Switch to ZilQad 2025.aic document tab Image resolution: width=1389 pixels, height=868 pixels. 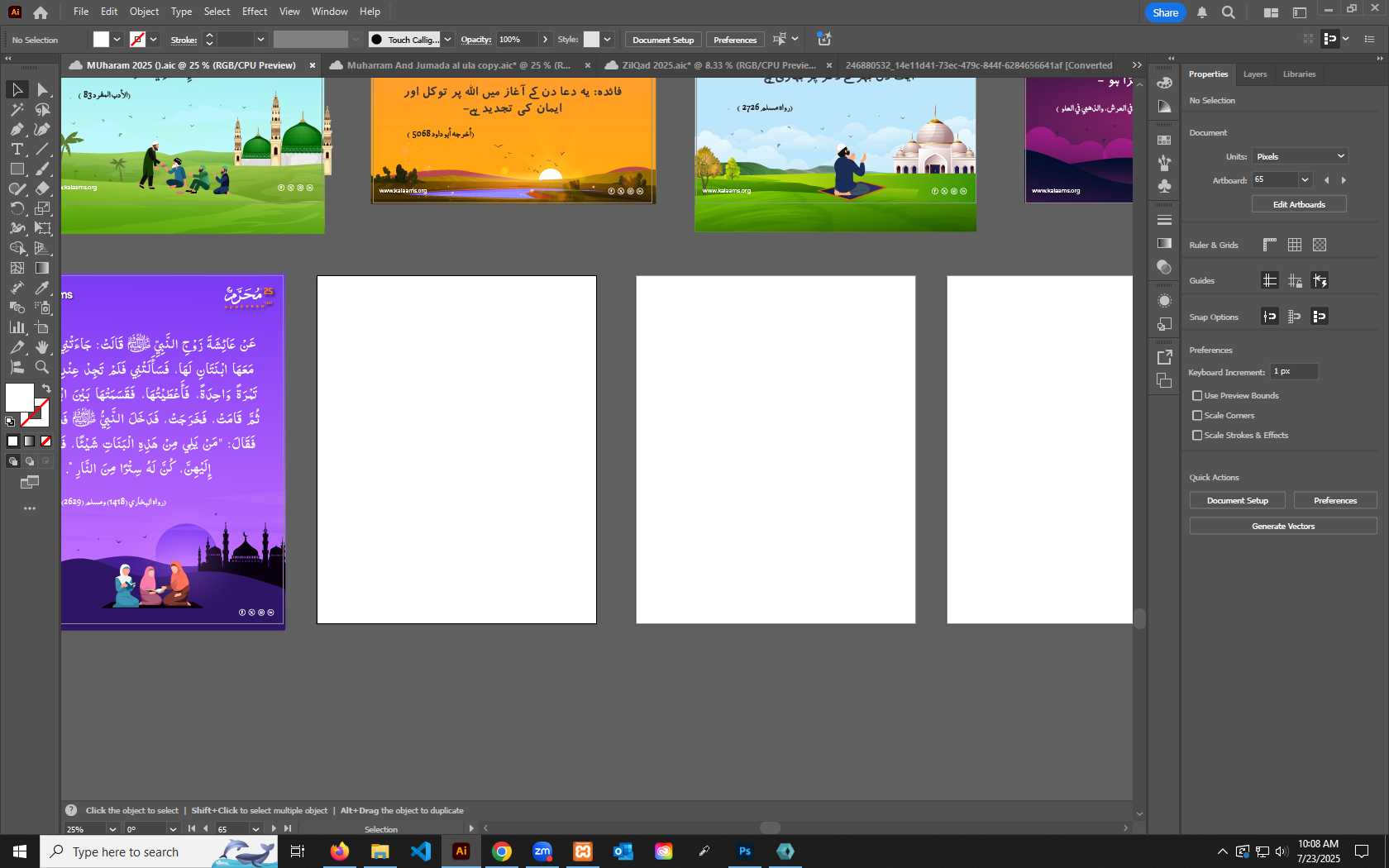718,65
